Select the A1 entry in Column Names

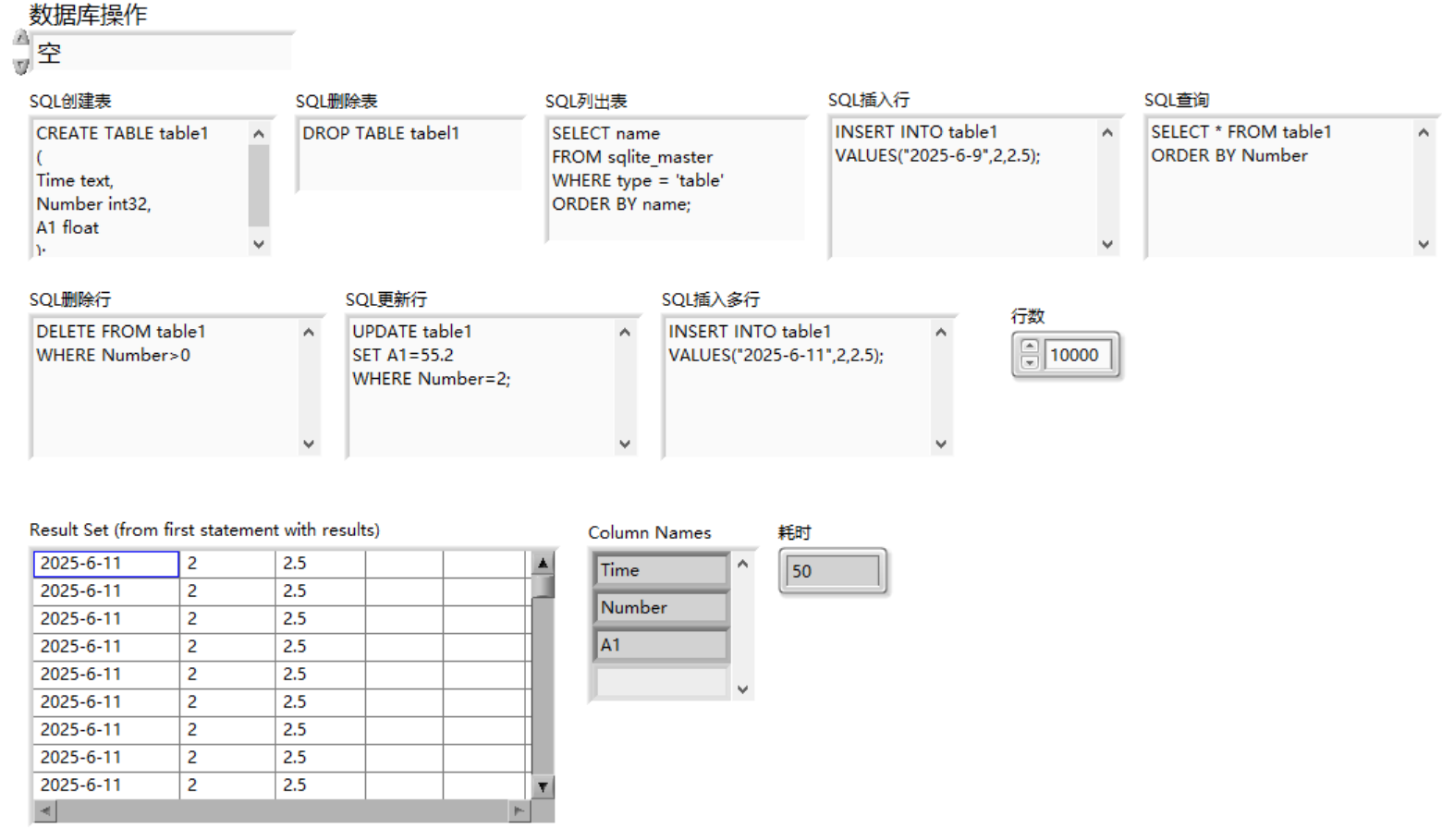[659, 644]
